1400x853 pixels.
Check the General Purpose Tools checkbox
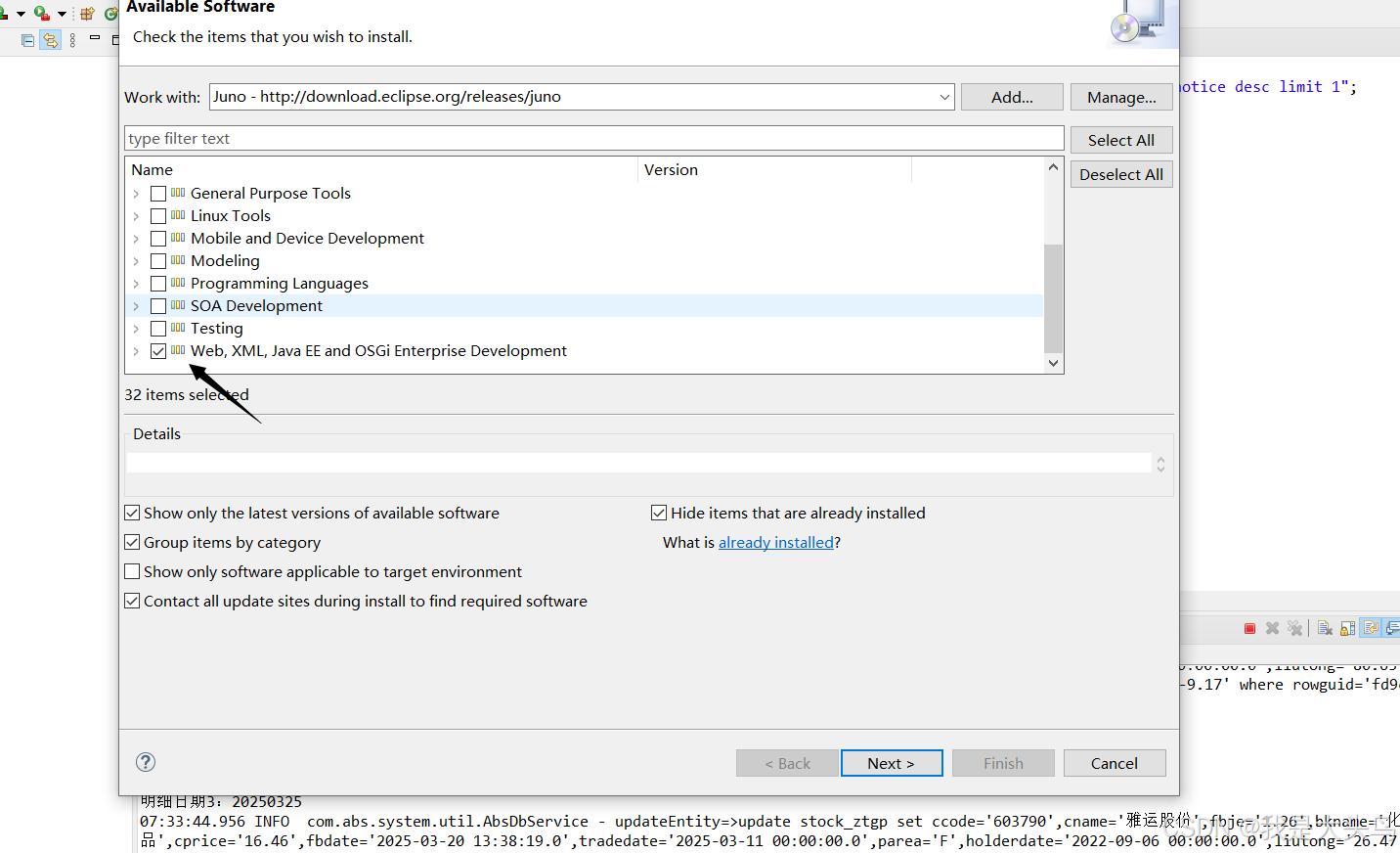(x=158, y=194)
